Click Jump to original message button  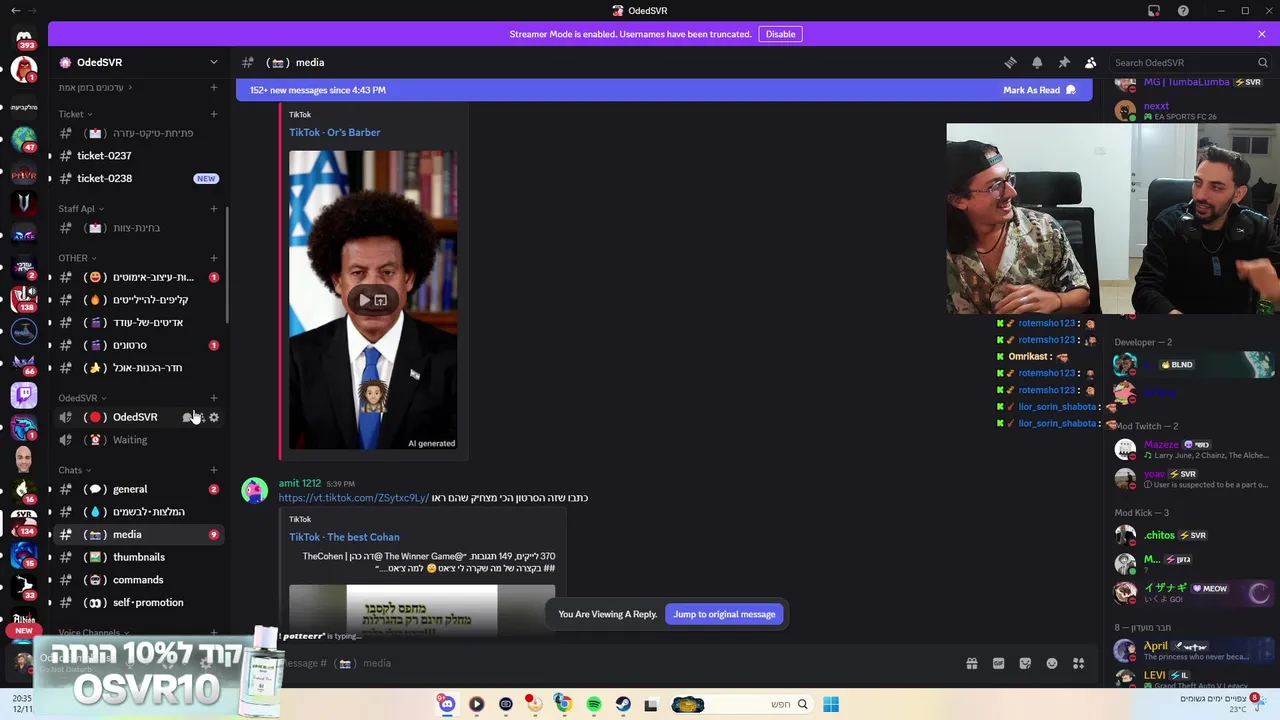[724, 614]
